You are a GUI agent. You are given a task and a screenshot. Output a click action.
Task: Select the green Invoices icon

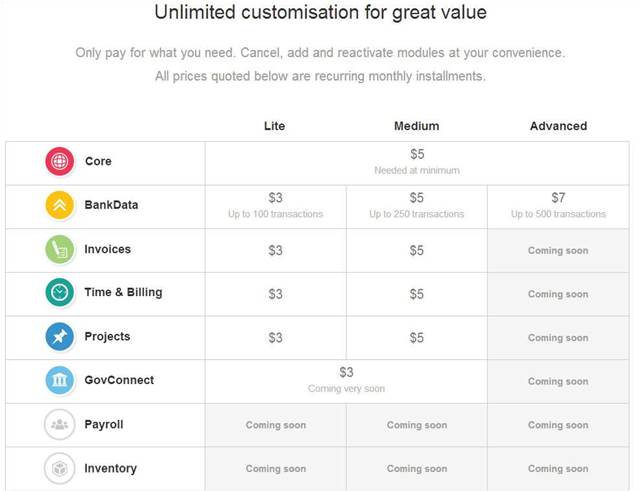coord(60,249)
